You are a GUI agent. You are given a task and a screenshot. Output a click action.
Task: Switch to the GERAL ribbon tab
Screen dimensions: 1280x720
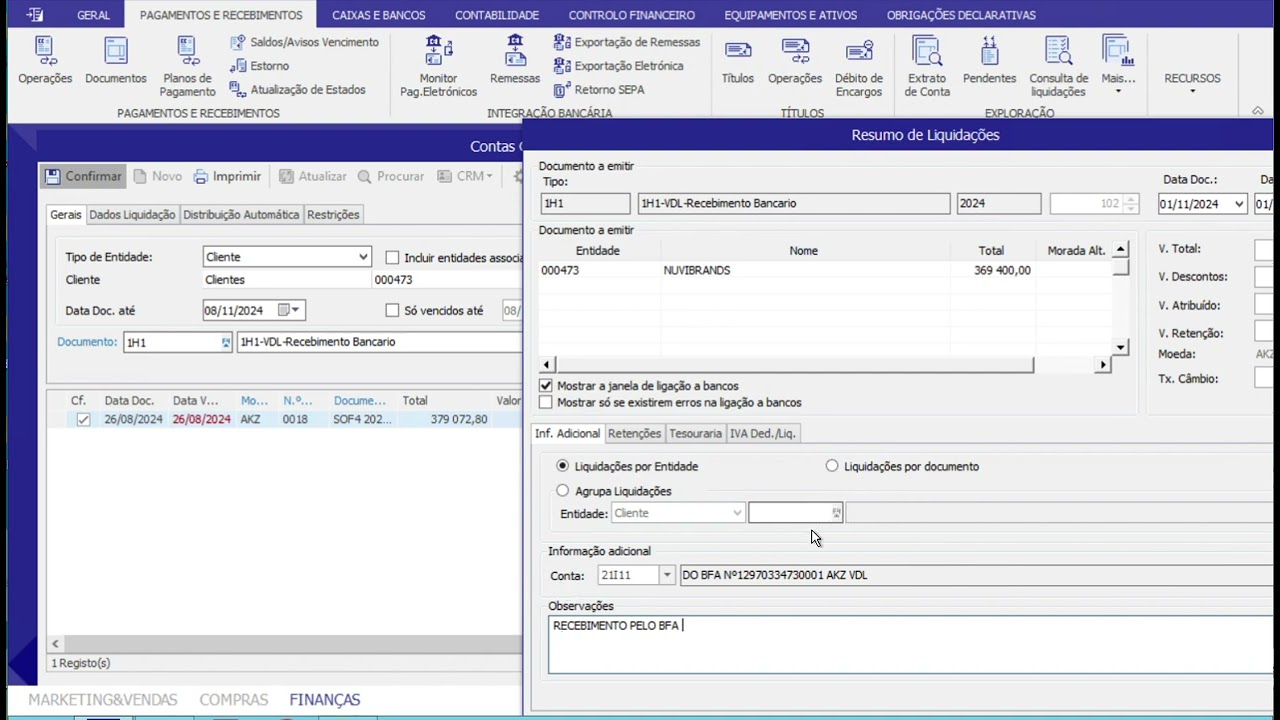(x=94, y=15)
